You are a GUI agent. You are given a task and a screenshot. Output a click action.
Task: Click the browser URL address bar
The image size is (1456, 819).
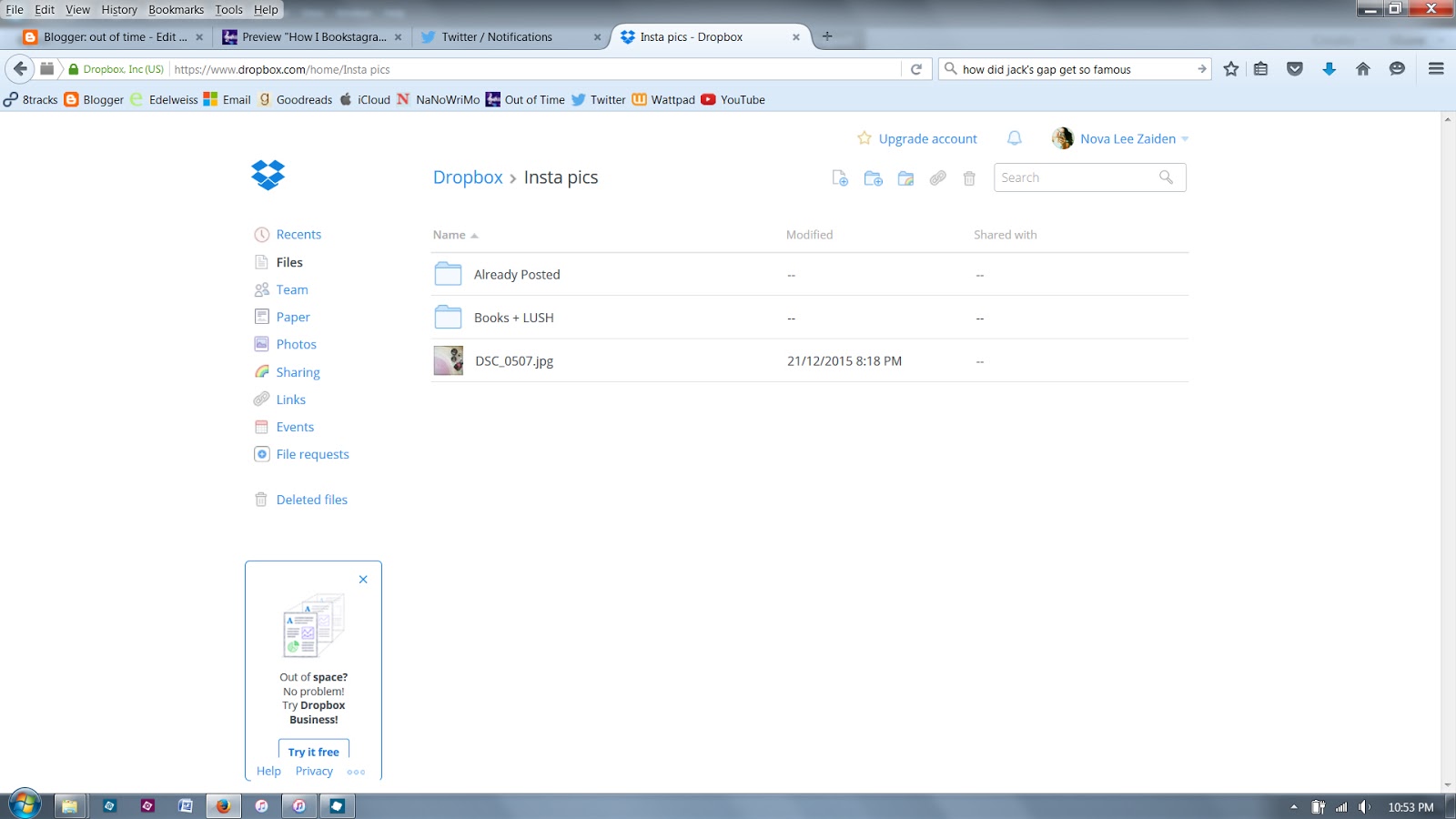click(535, 69)
